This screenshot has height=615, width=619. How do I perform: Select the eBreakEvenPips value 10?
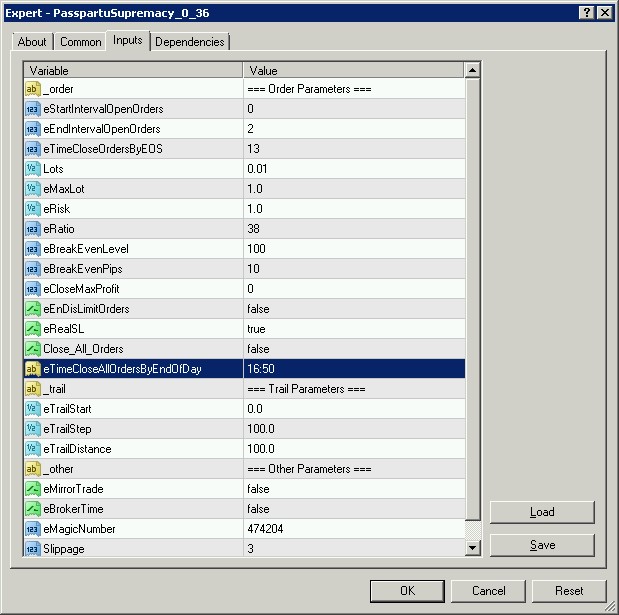pos(354,269)
